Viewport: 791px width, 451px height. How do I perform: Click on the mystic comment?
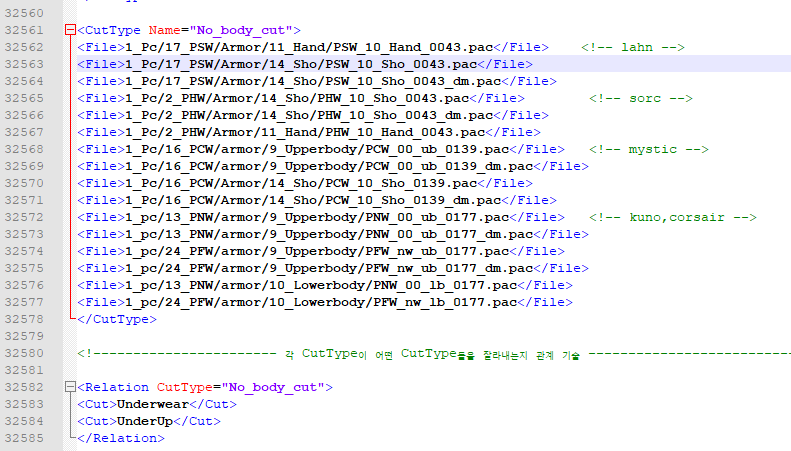tap(648, 149)
